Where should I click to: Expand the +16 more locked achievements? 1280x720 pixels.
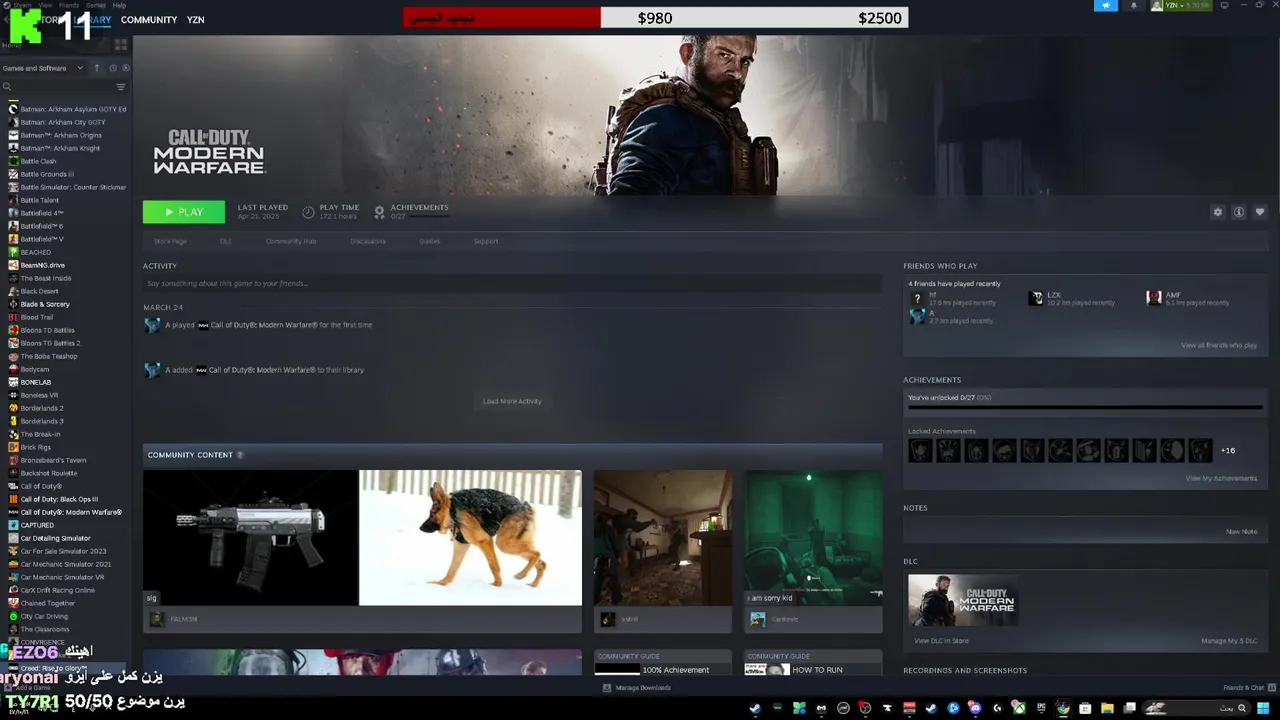[x=1228, y=450]
